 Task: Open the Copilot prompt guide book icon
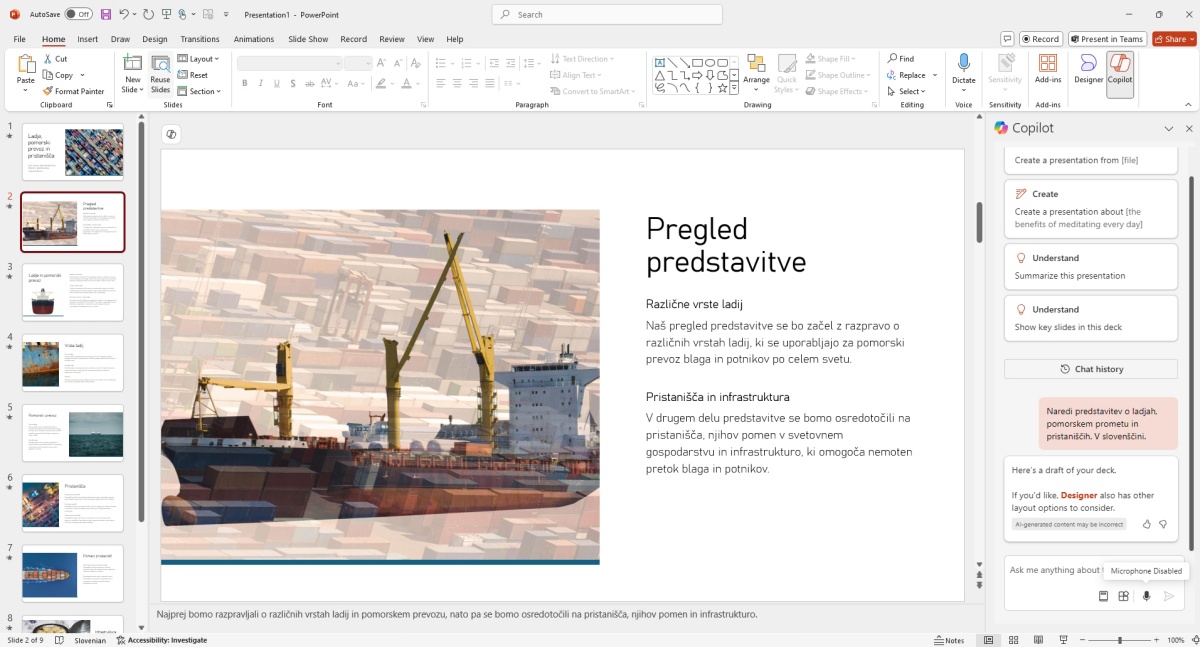pyautogui.click(x=1103, y=596)
